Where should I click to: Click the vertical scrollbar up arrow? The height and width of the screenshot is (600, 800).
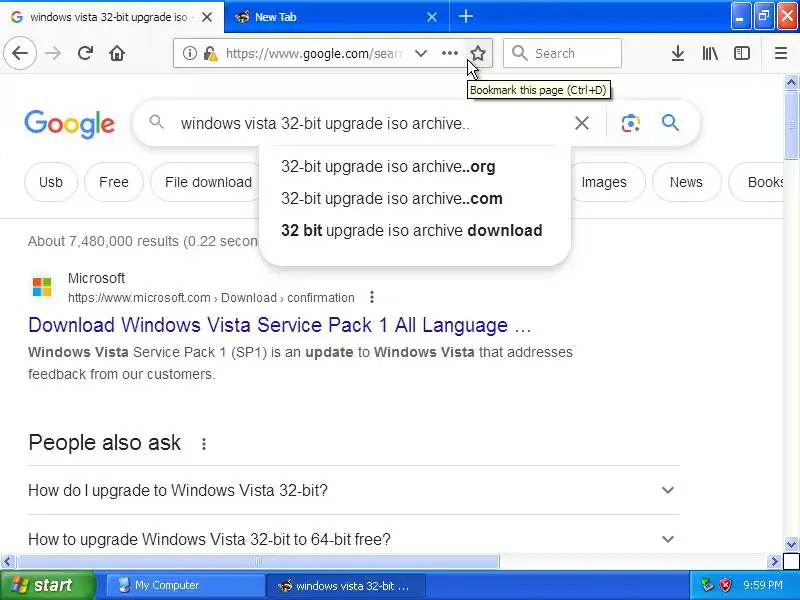click(x=791, y=82)
